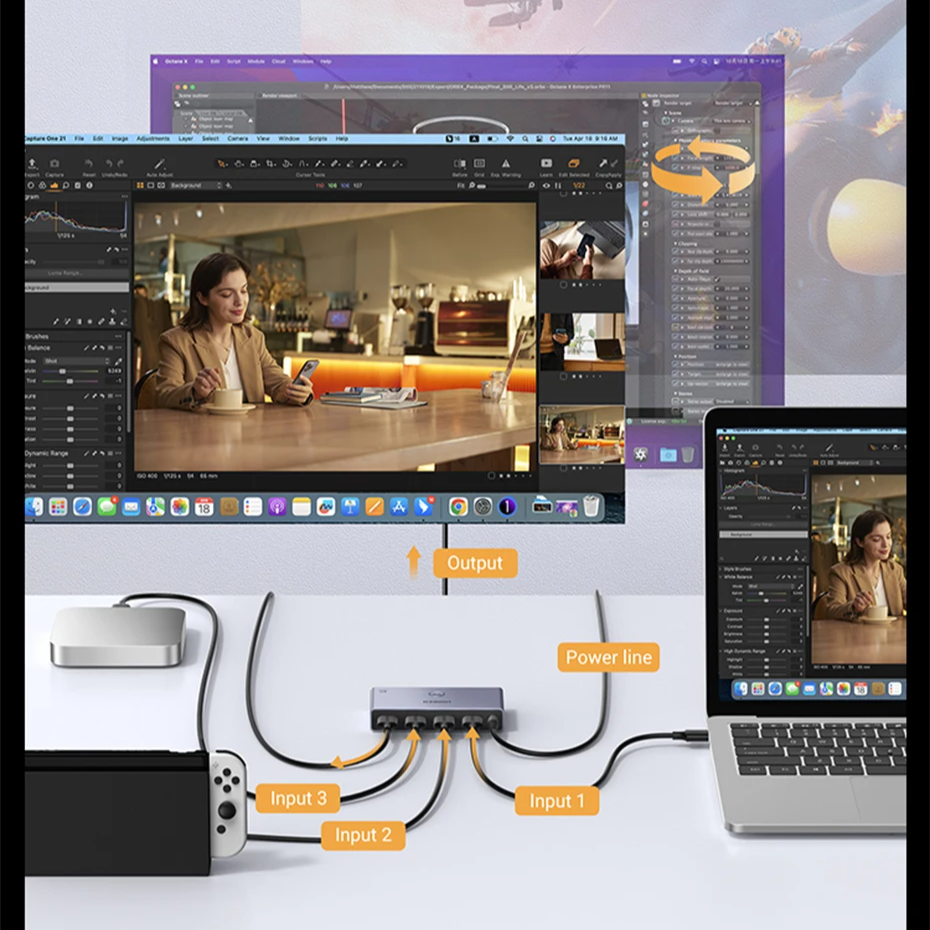Open the Adjustments menu

coord(153,138)
